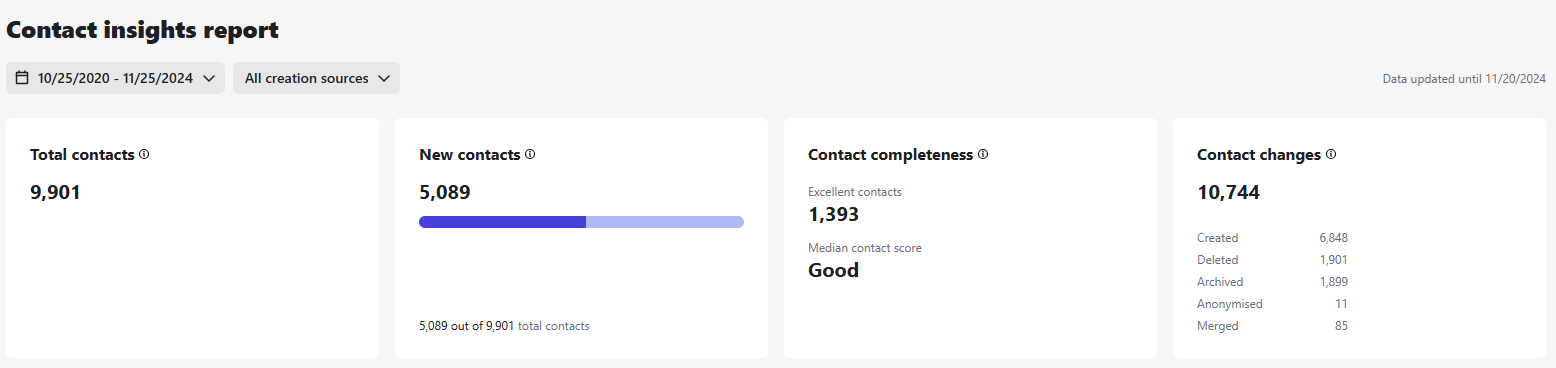The width and height of the screenshot is (1556, 368).
Task: Click the Median contact score Good value
Action: (833, 270)
